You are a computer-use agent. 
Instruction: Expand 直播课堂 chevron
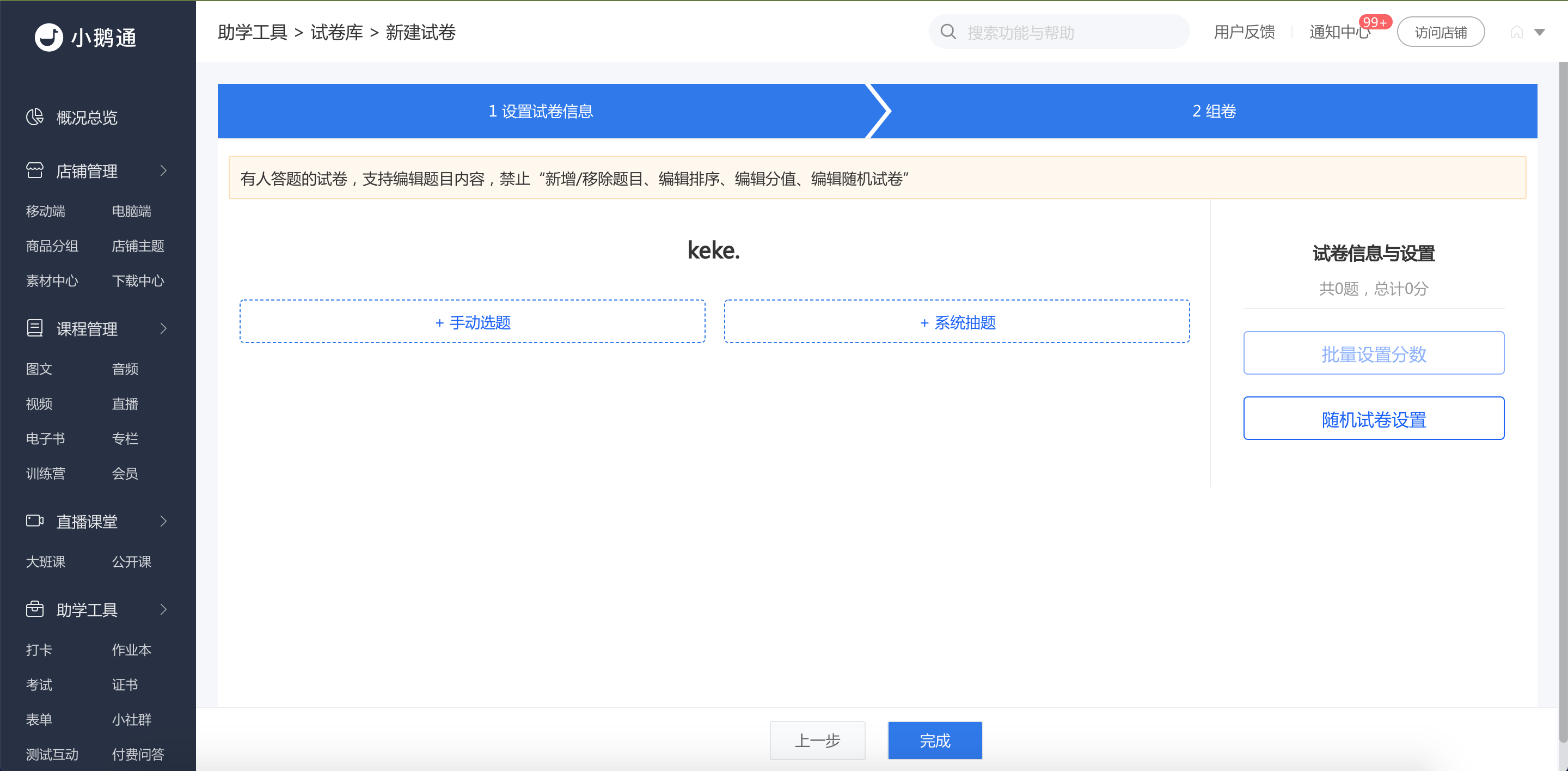pos(163,522)
